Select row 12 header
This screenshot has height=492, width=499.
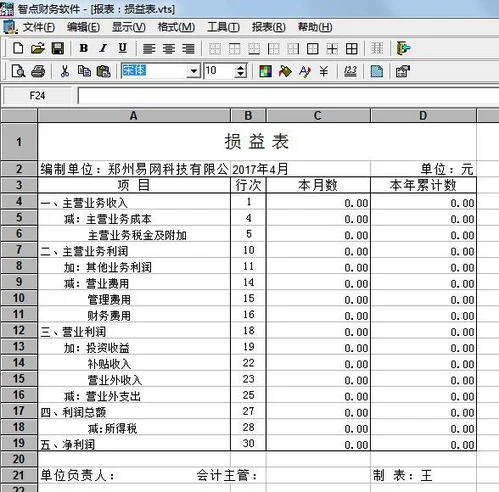click(19, 331)
